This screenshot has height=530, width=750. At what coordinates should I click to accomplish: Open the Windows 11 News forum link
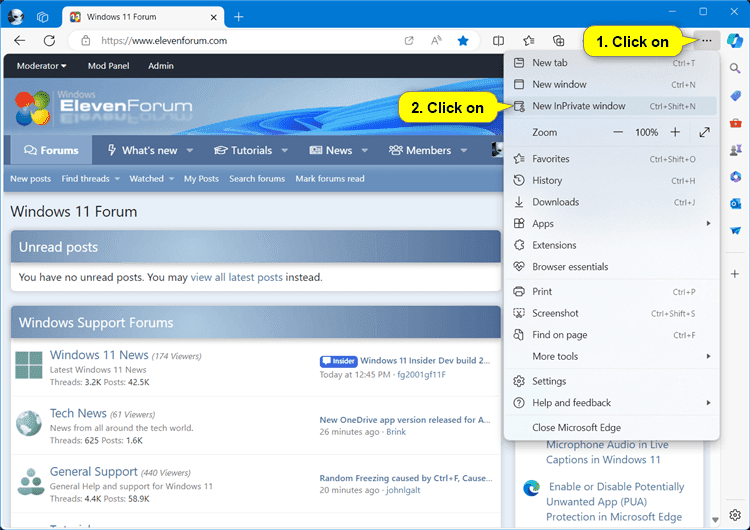tap(99, 355)
